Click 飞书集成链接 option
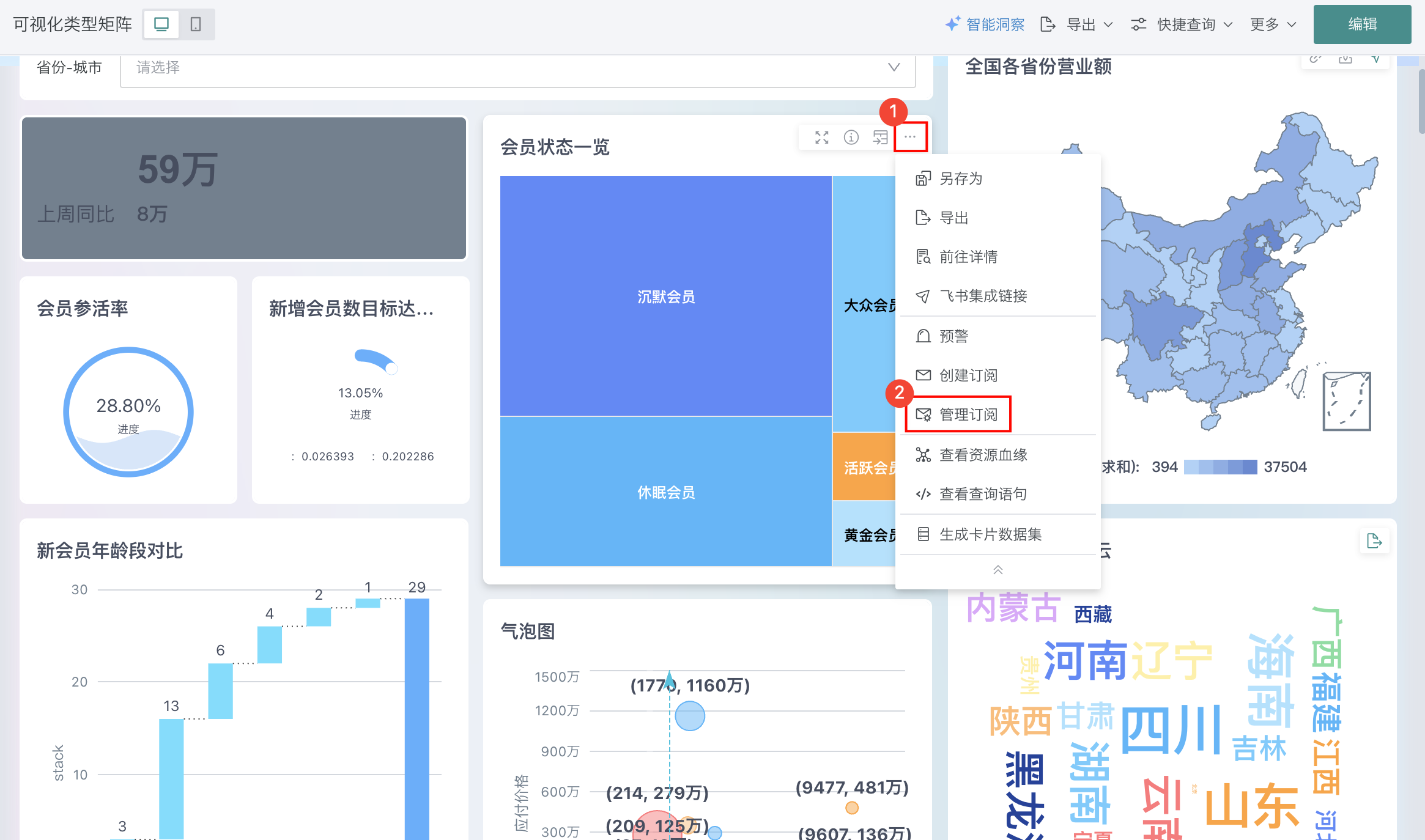The width and height of the screenshot is (1425, 840). pyautogui.click(x=982, y=296)
